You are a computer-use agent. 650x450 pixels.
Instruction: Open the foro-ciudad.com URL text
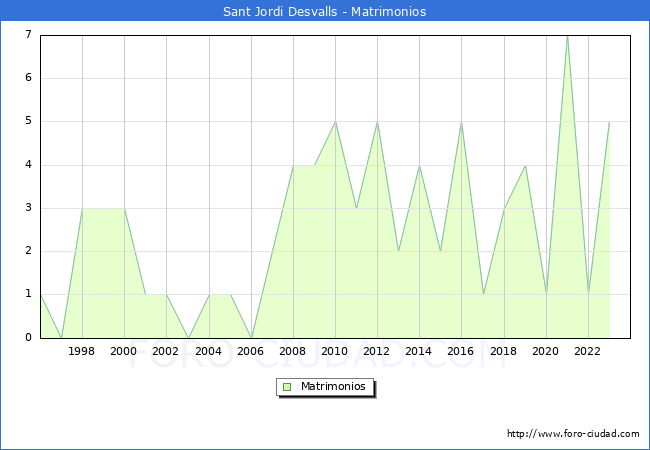click(x=573, y=434)
